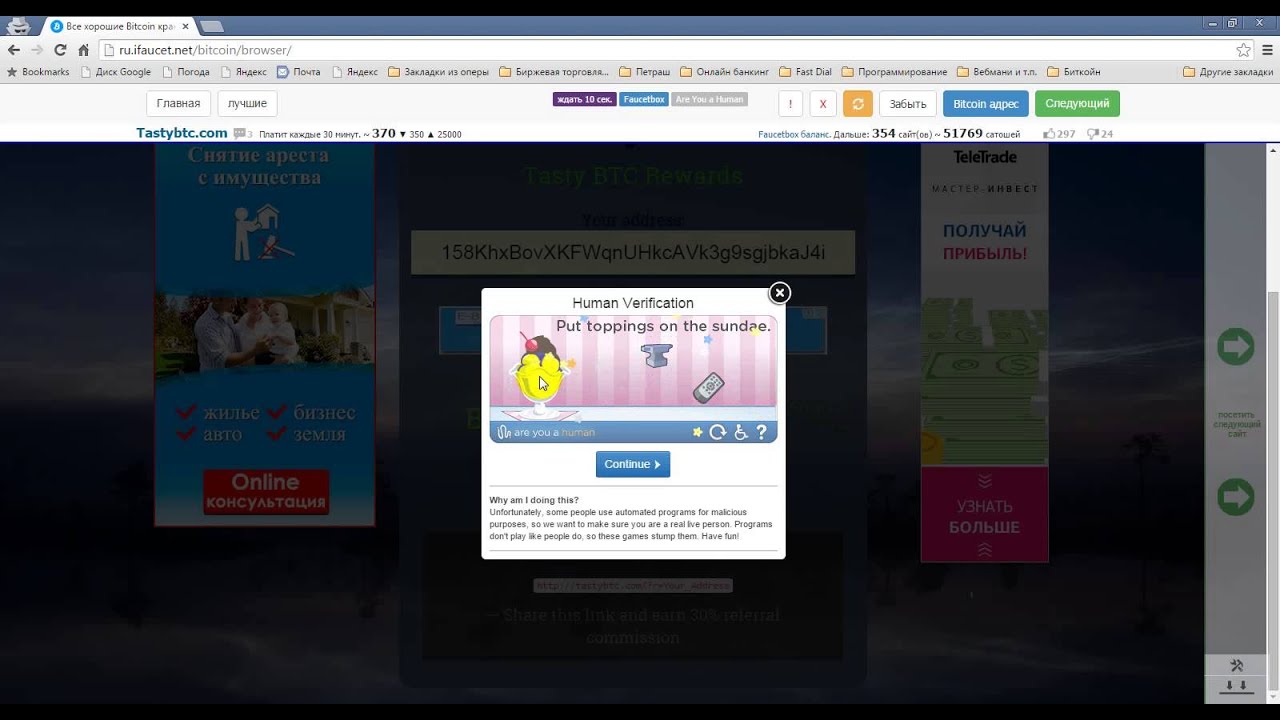The image size is (1280, 720).
Task: Open the accessibility wheelchair option
Action: (x=741, y=433)
